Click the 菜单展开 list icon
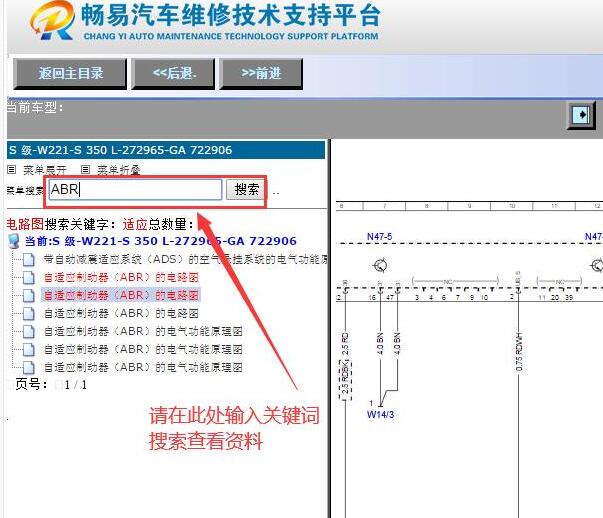Viewport: 603px width, 518px height. coord(12,169)
